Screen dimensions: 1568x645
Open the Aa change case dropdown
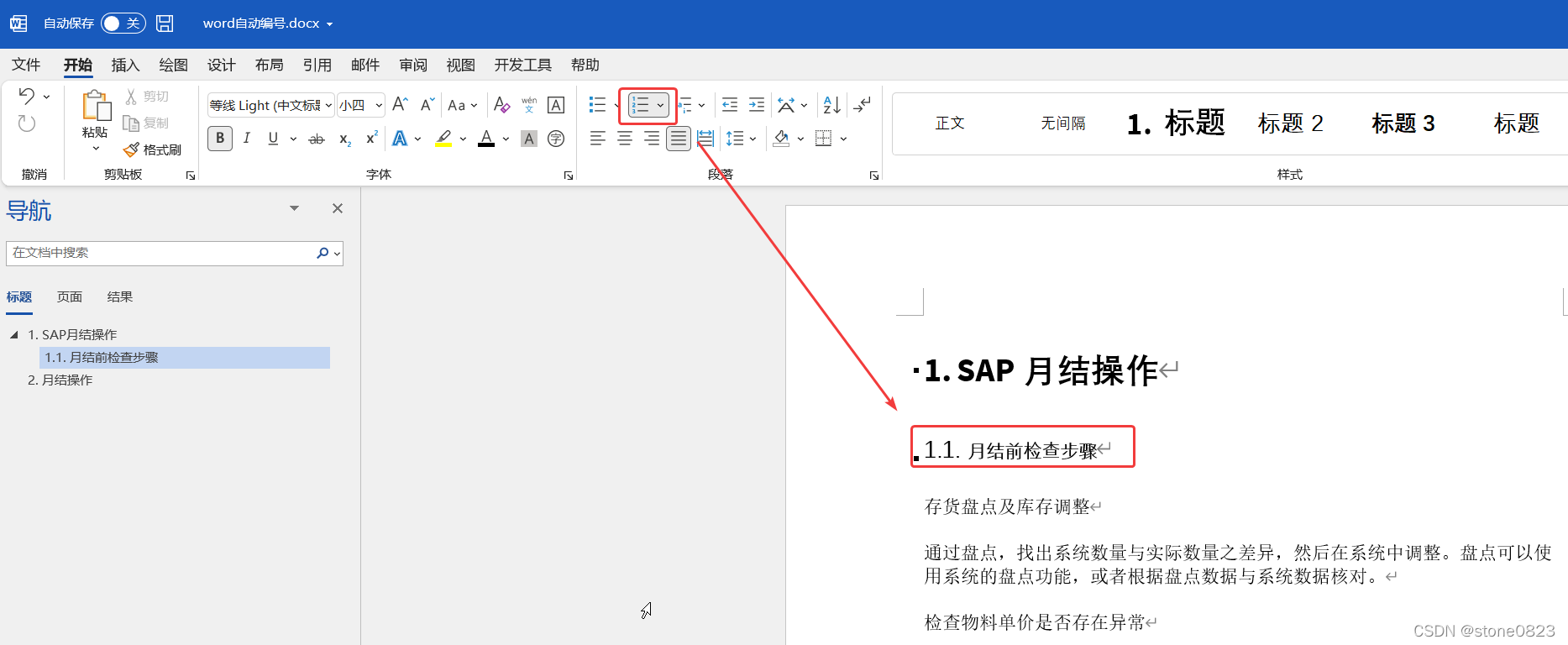tap(462, 105)
